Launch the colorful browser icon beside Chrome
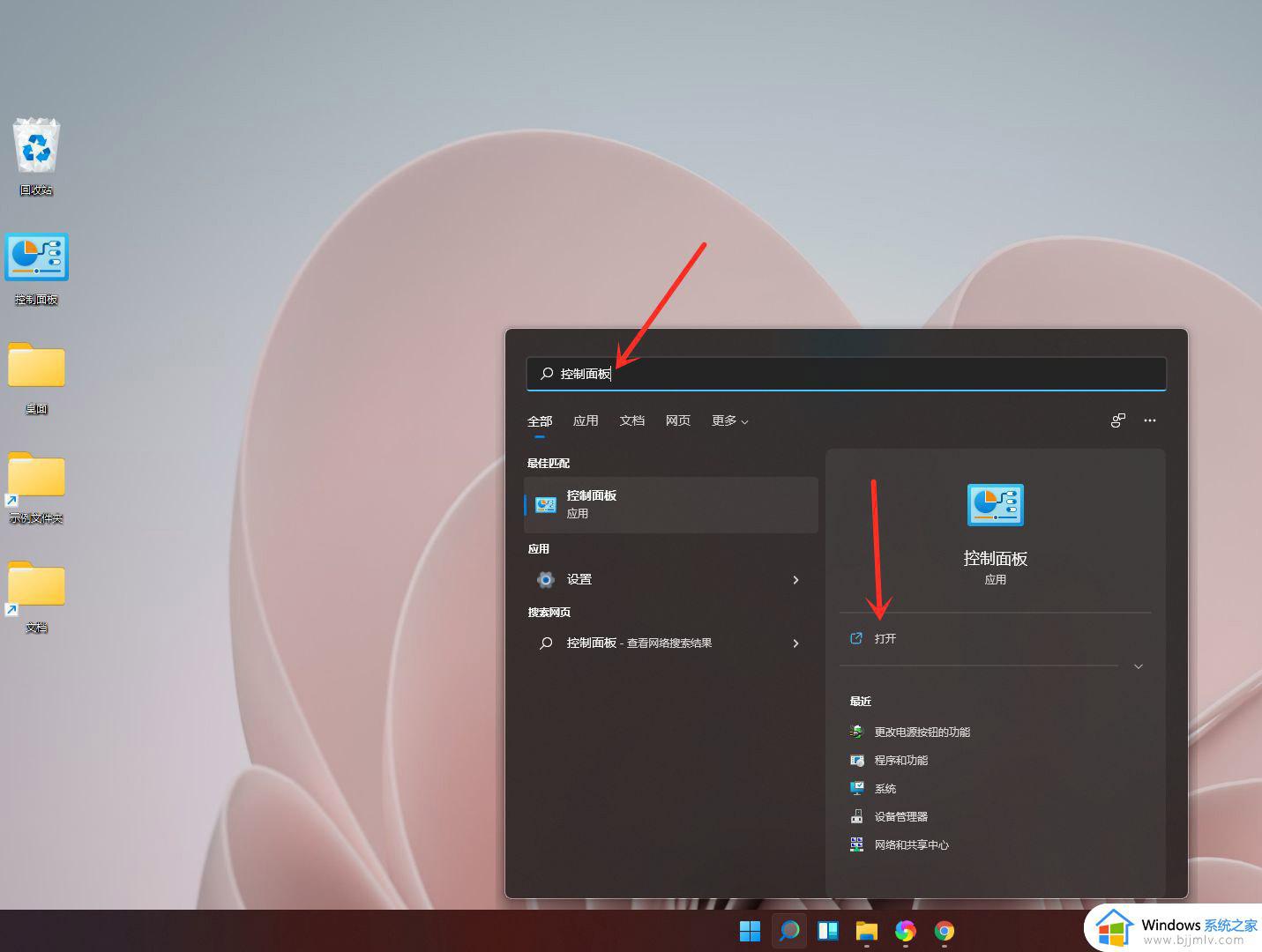This screenshot has width=1262, height=952. 906,931
